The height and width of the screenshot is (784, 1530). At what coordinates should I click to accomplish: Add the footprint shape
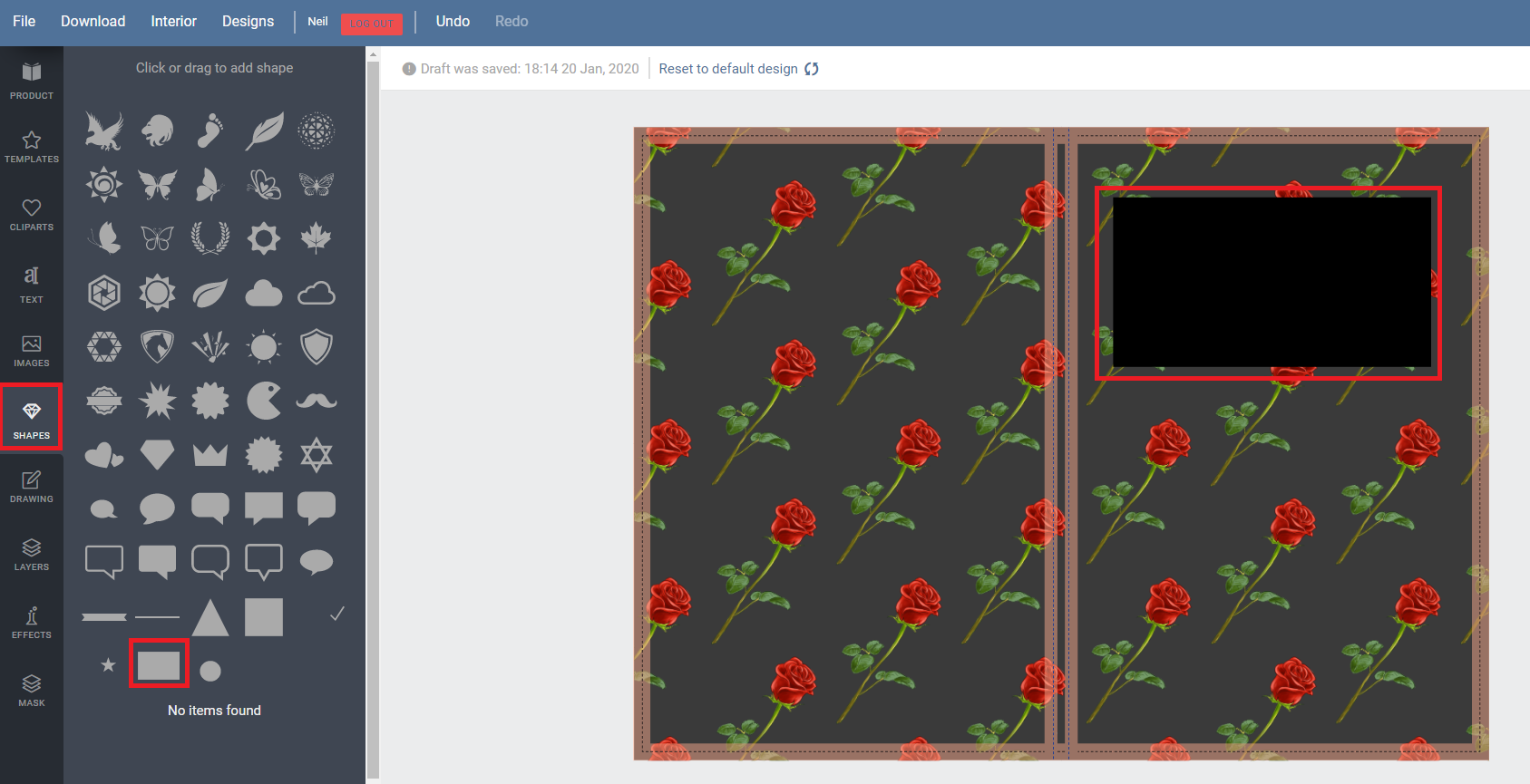210,131
